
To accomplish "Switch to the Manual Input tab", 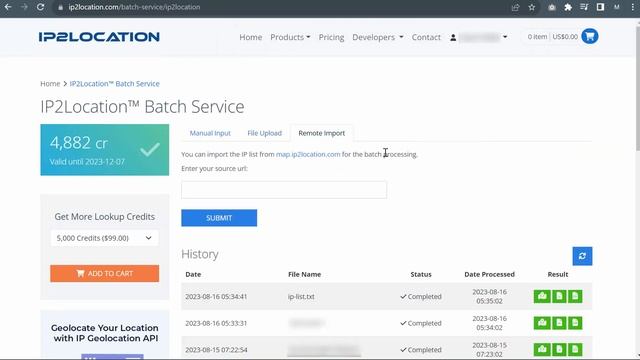I will pos(210,133).
